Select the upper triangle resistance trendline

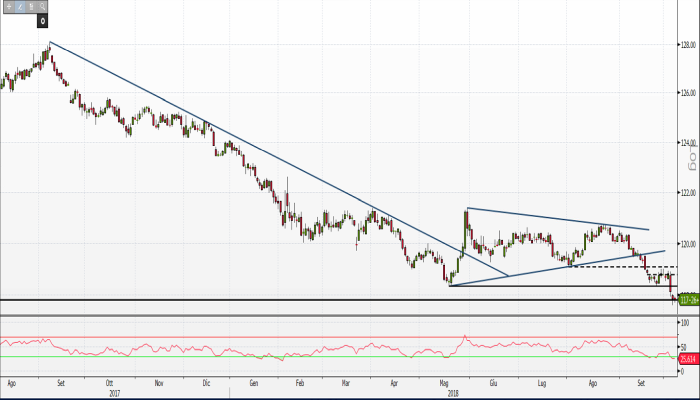(560, 219)
